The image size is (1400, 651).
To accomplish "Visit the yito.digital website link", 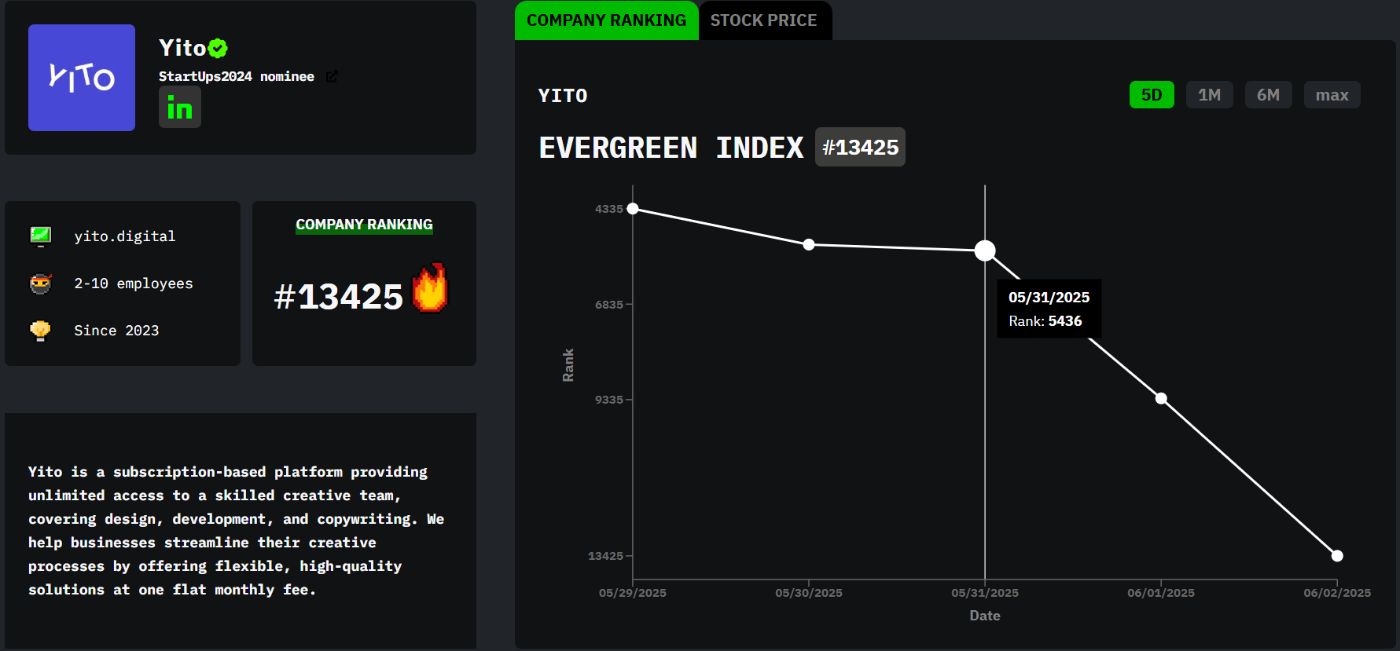I will coord(124,236).
